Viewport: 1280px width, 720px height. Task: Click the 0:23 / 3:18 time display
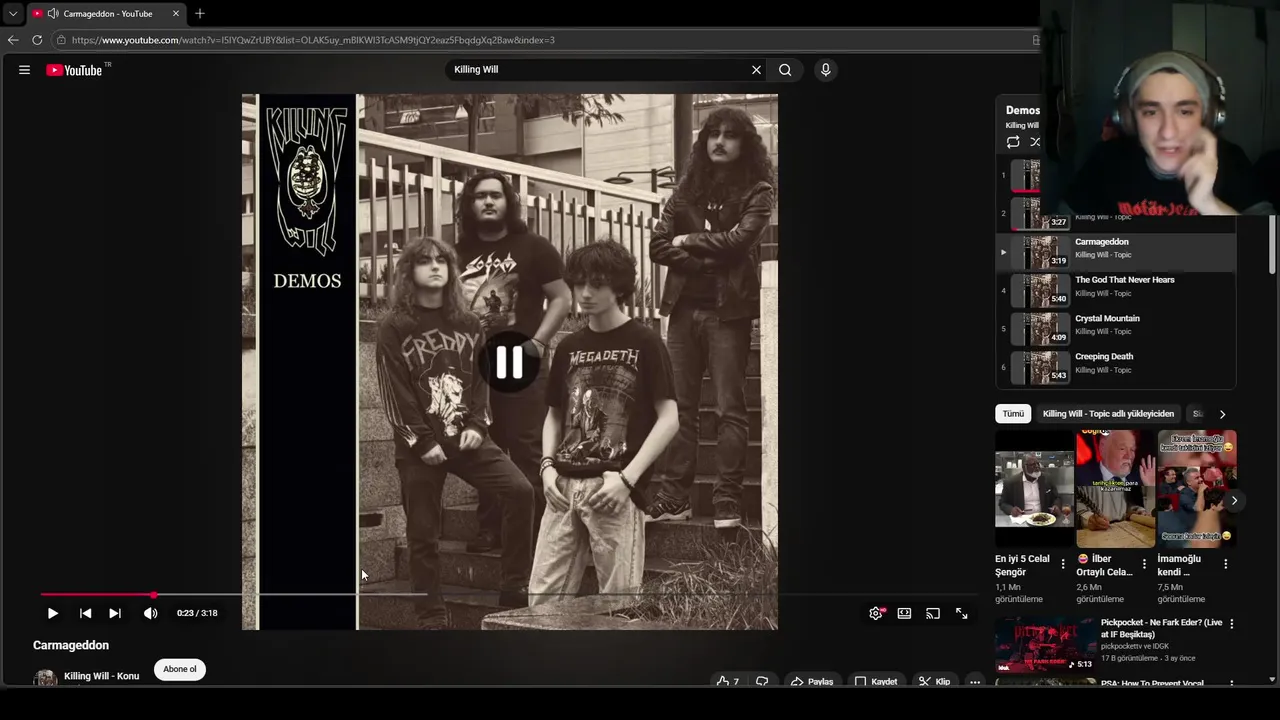[197, 613]
